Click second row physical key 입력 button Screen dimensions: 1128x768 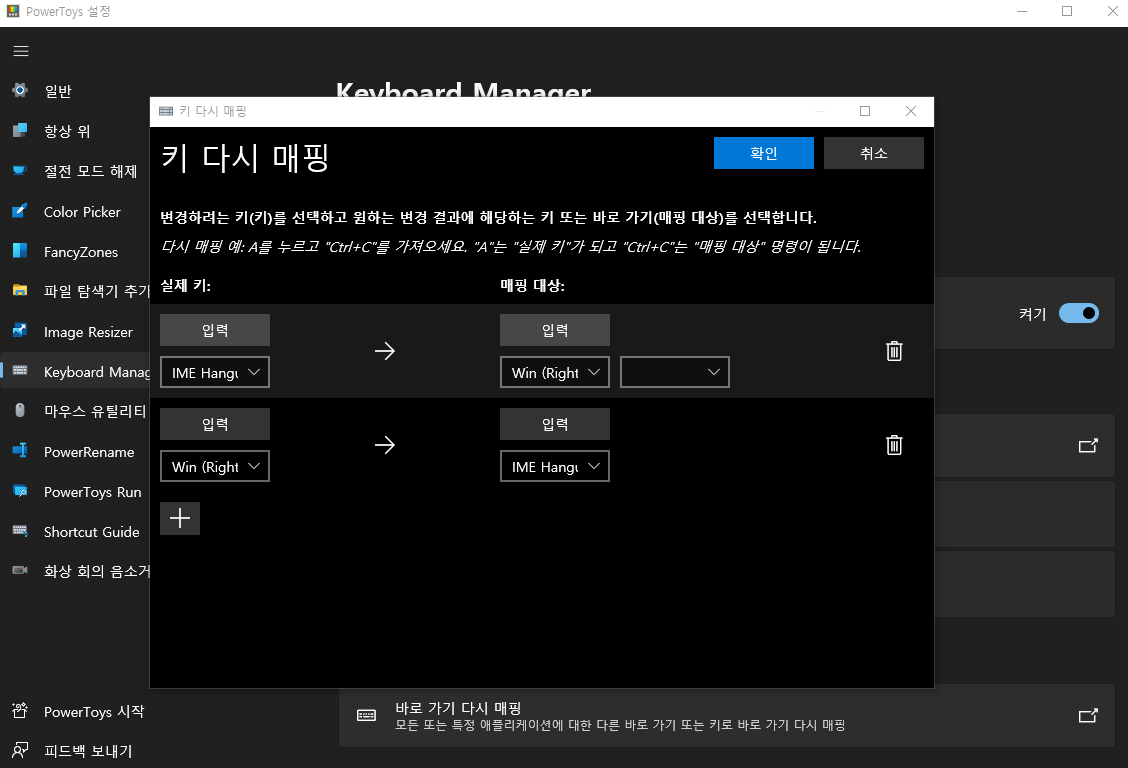click(x=215, y=424)
